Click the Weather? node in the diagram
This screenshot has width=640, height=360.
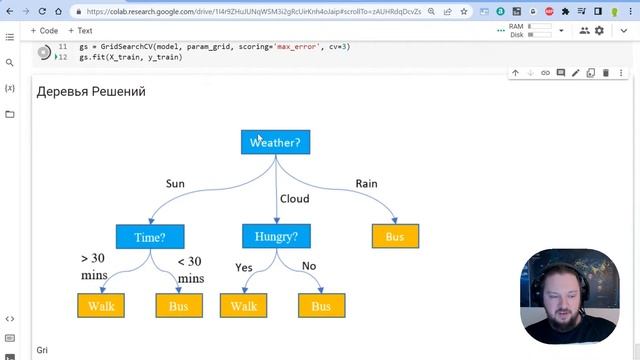[x=276, y=142]
